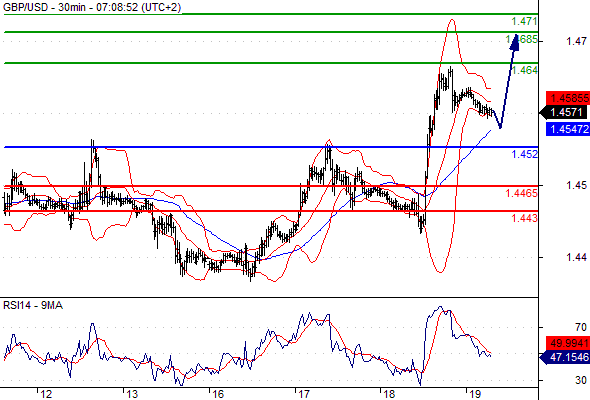The height and width of the screenshot is (400, 590).
Task: Click the 1.4465 support level label
Action: 522,193
